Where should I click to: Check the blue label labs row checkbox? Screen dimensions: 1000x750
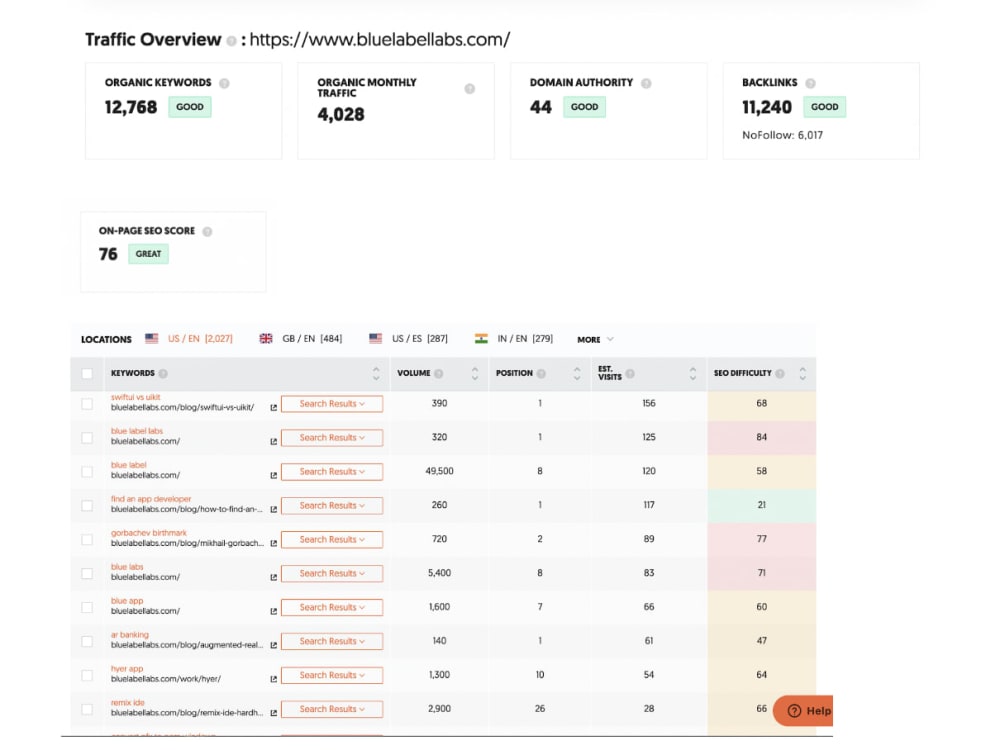click(87, 438)
